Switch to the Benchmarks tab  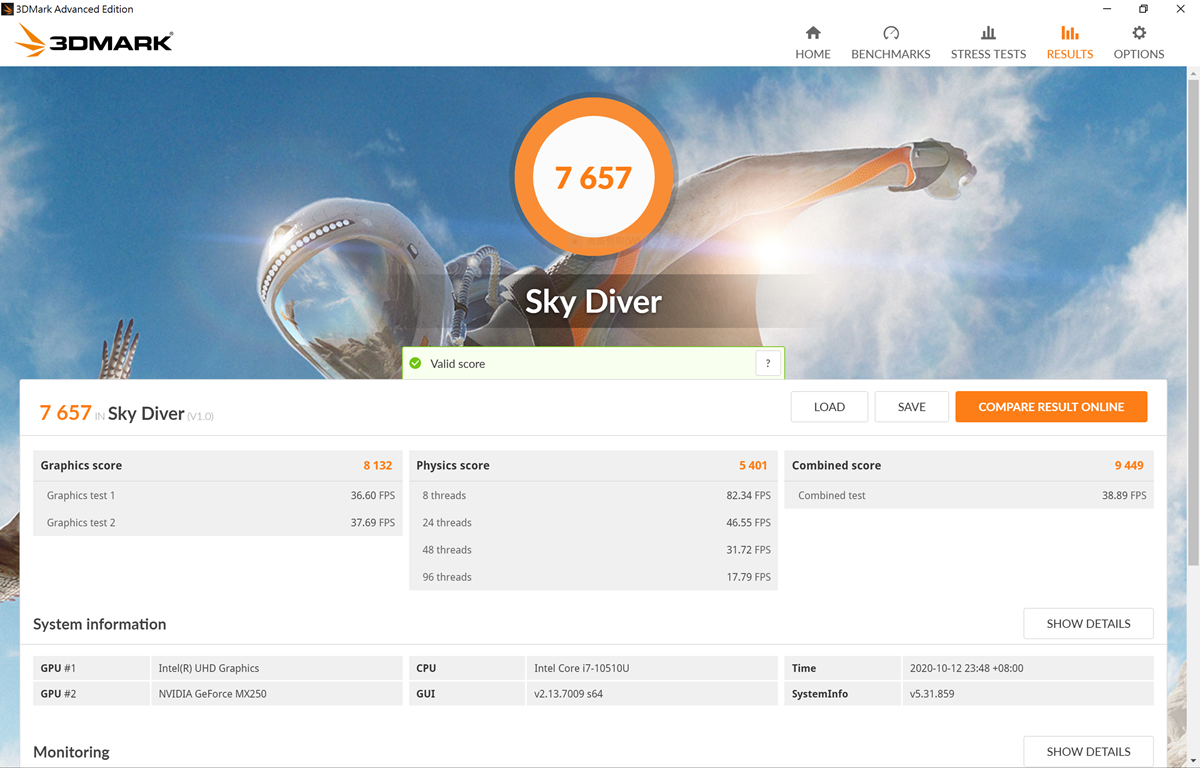890,42
